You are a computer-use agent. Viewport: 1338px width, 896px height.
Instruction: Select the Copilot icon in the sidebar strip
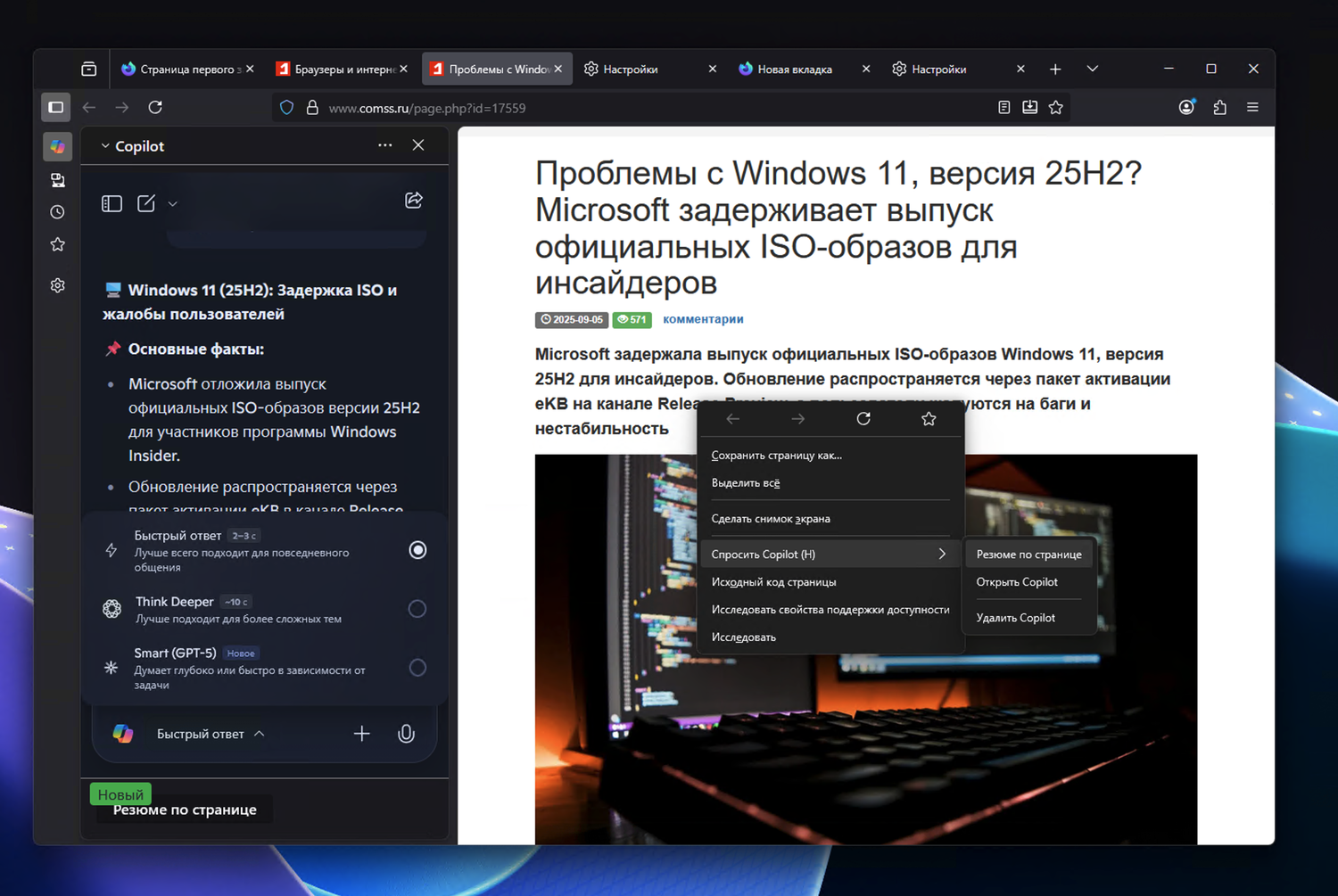(58, 146)
